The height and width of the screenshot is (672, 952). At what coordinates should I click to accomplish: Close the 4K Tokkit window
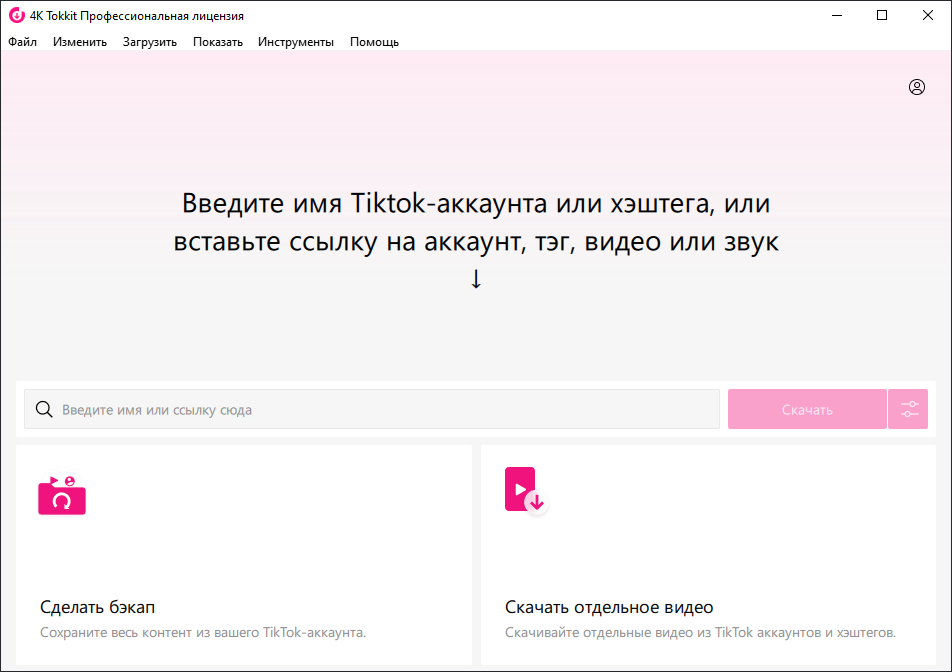tap(928, 15)
